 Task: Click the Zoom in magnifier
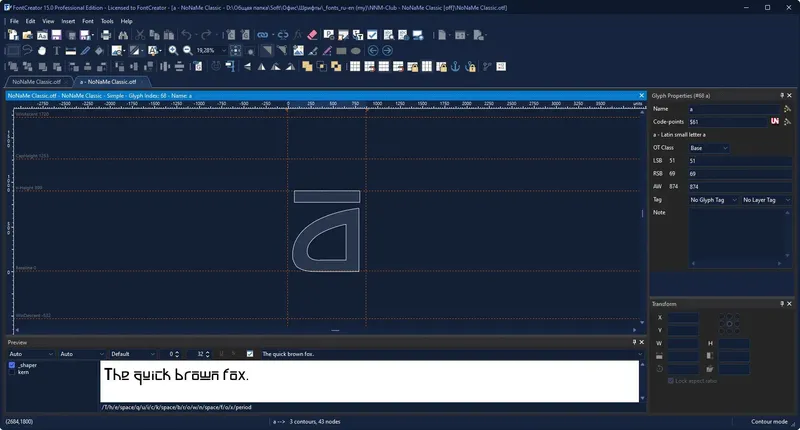173,50
